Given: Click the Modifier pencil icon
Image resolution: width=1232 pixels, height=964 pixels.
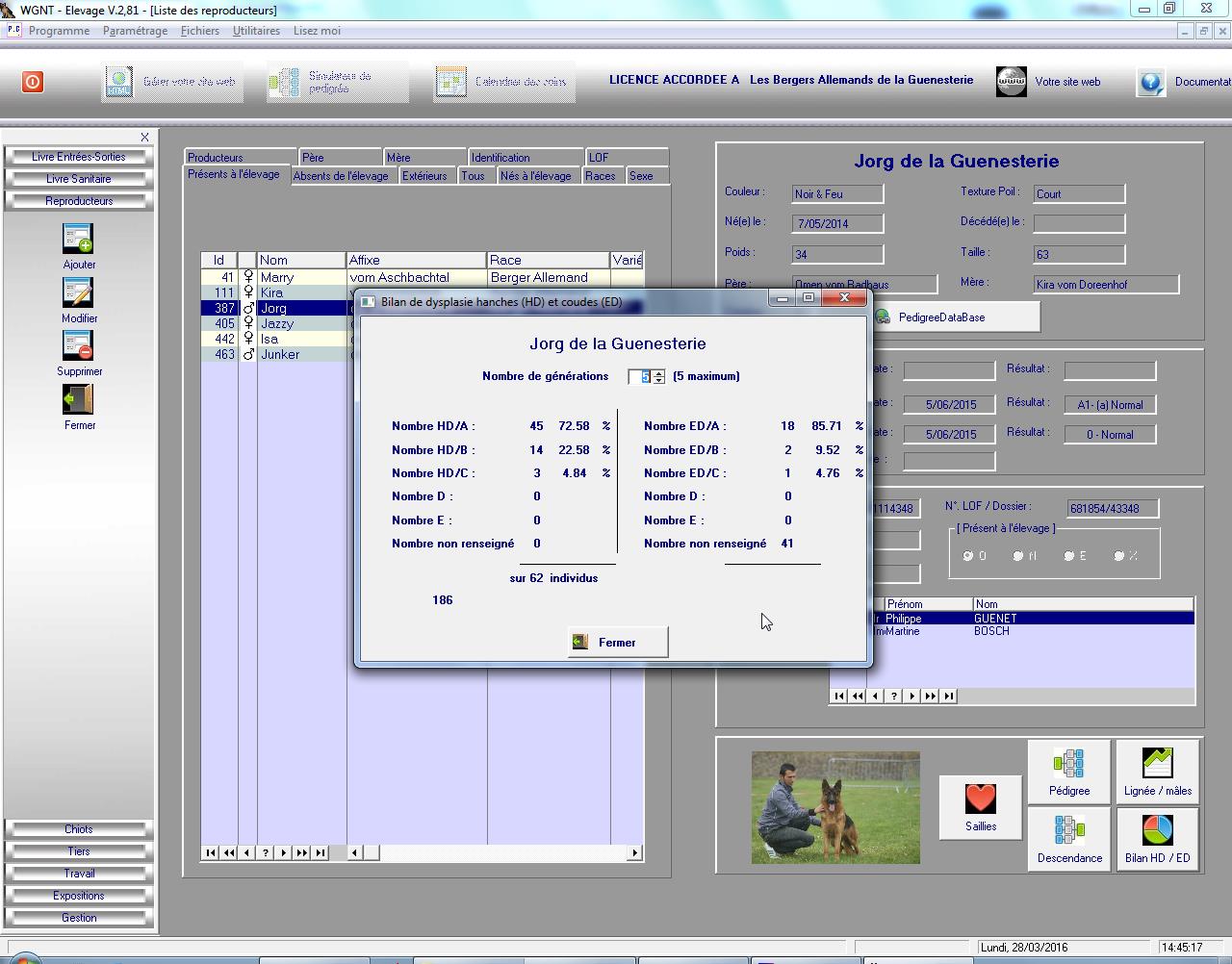Looking at the screenshot, I should coord(78,292).
